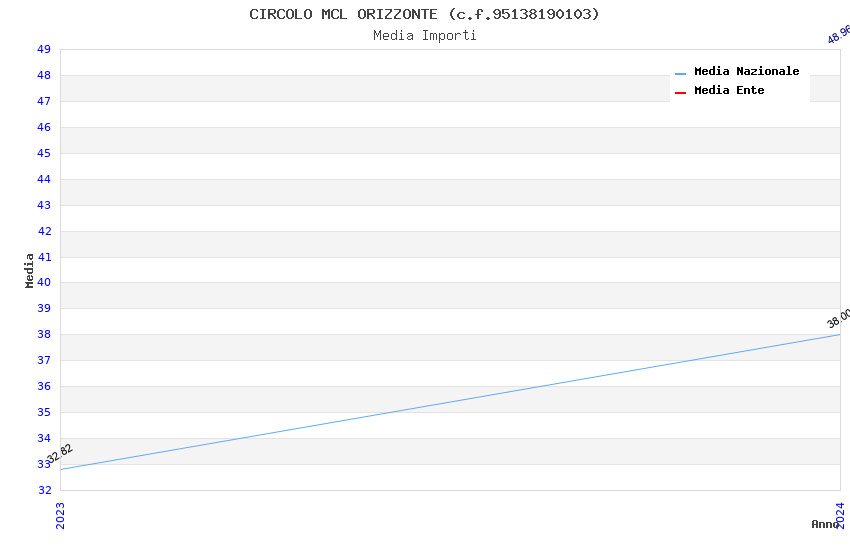Click the 2024 x-axis label
This screenshot has width=850, height=550.
point(840,515)
